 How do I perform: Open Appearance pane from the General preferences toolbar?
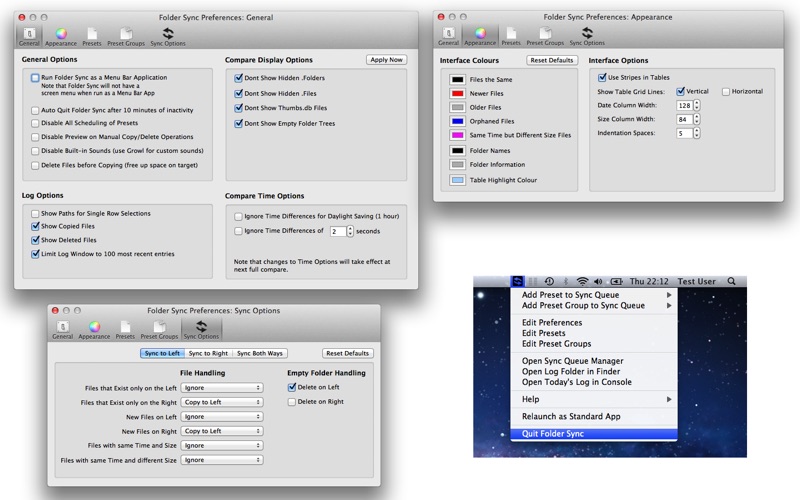61,36
